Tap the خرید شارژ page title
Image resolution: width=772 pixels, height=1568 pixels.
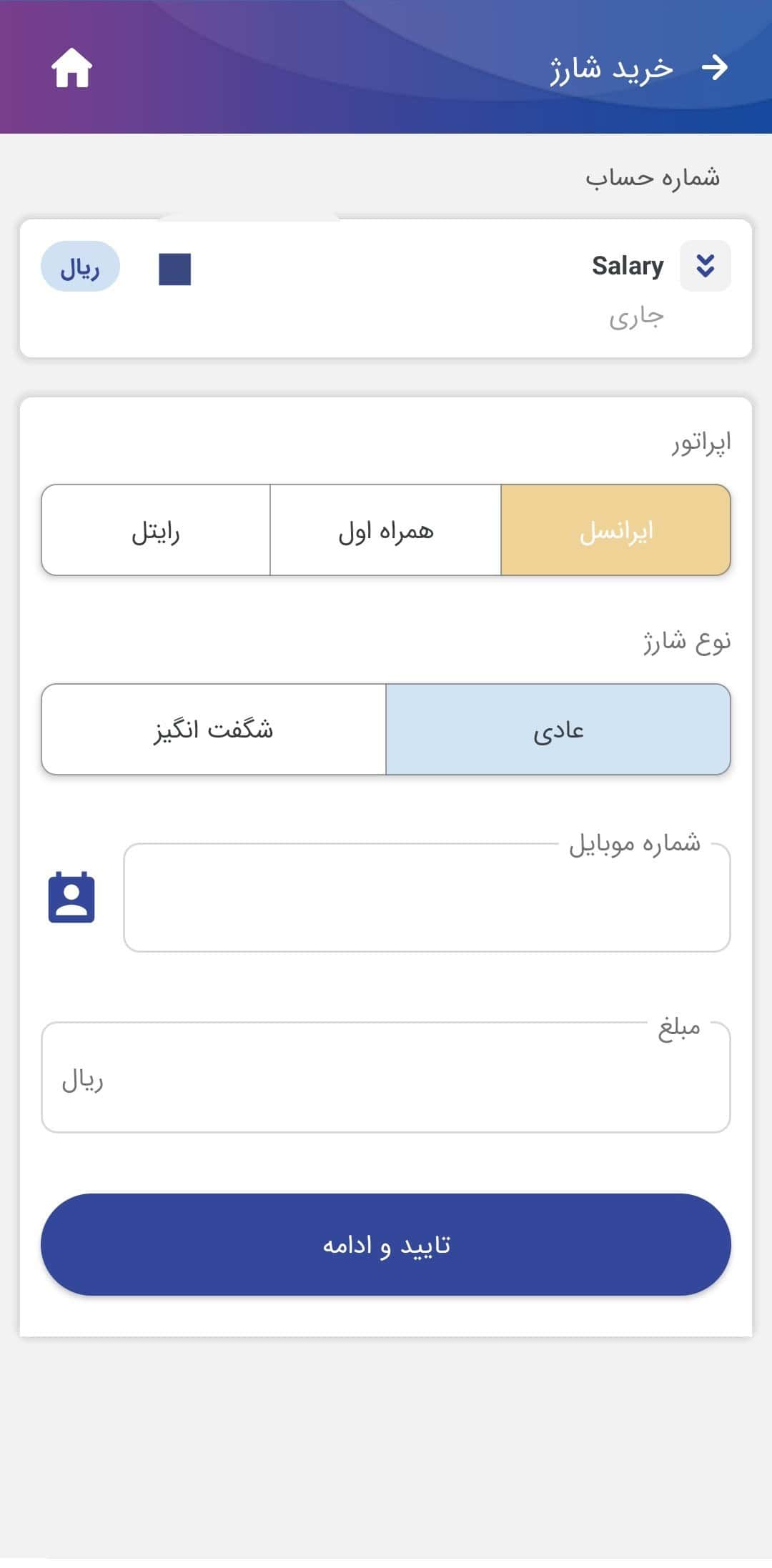pos(611,69)
